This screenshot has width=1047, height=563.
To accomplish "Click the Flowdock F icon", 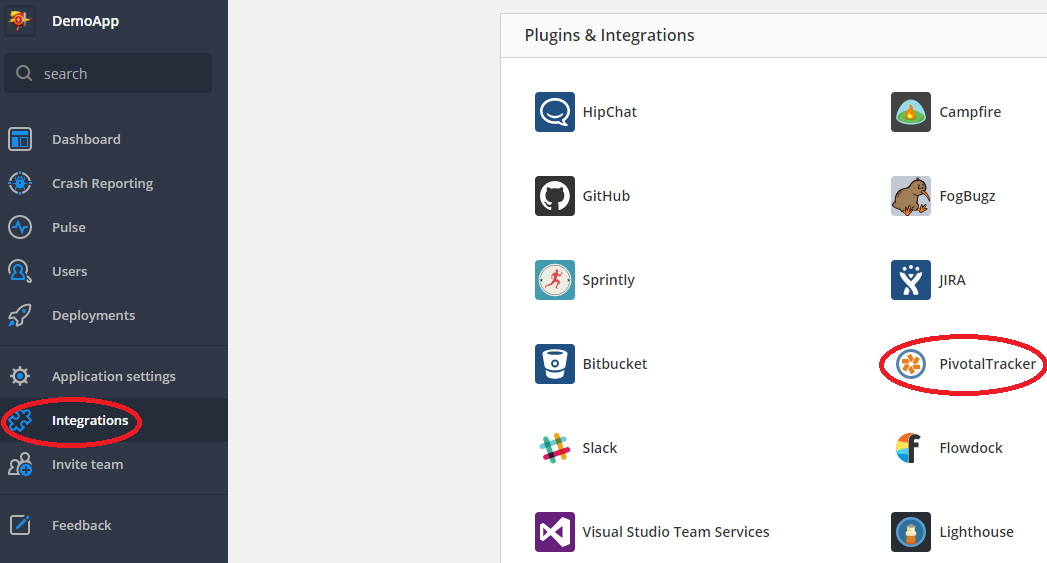I will point(909,447).
